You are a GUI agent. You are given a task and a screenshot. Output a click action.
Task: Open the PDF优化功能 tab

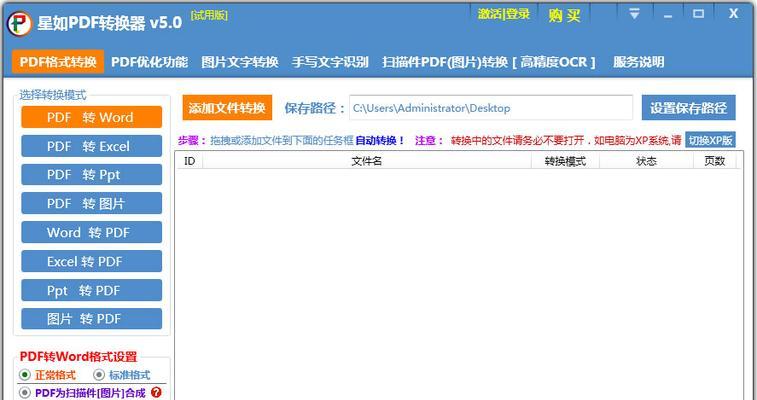(149, 62)
